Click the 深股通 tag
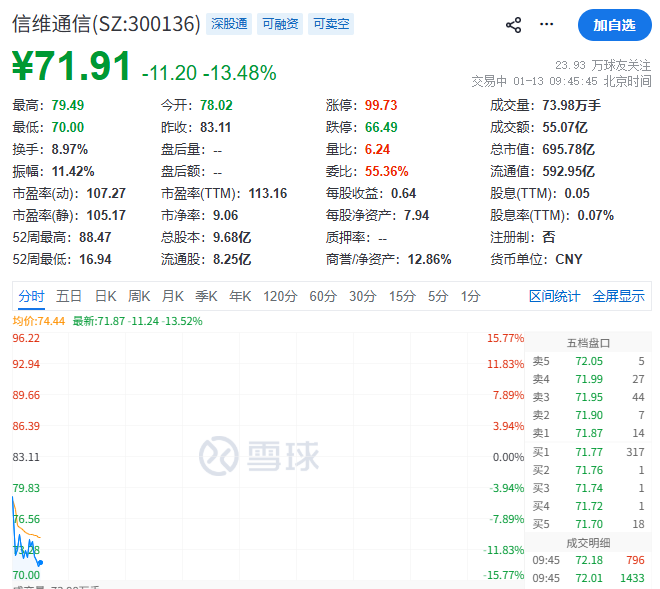 [x=229, y=24]
